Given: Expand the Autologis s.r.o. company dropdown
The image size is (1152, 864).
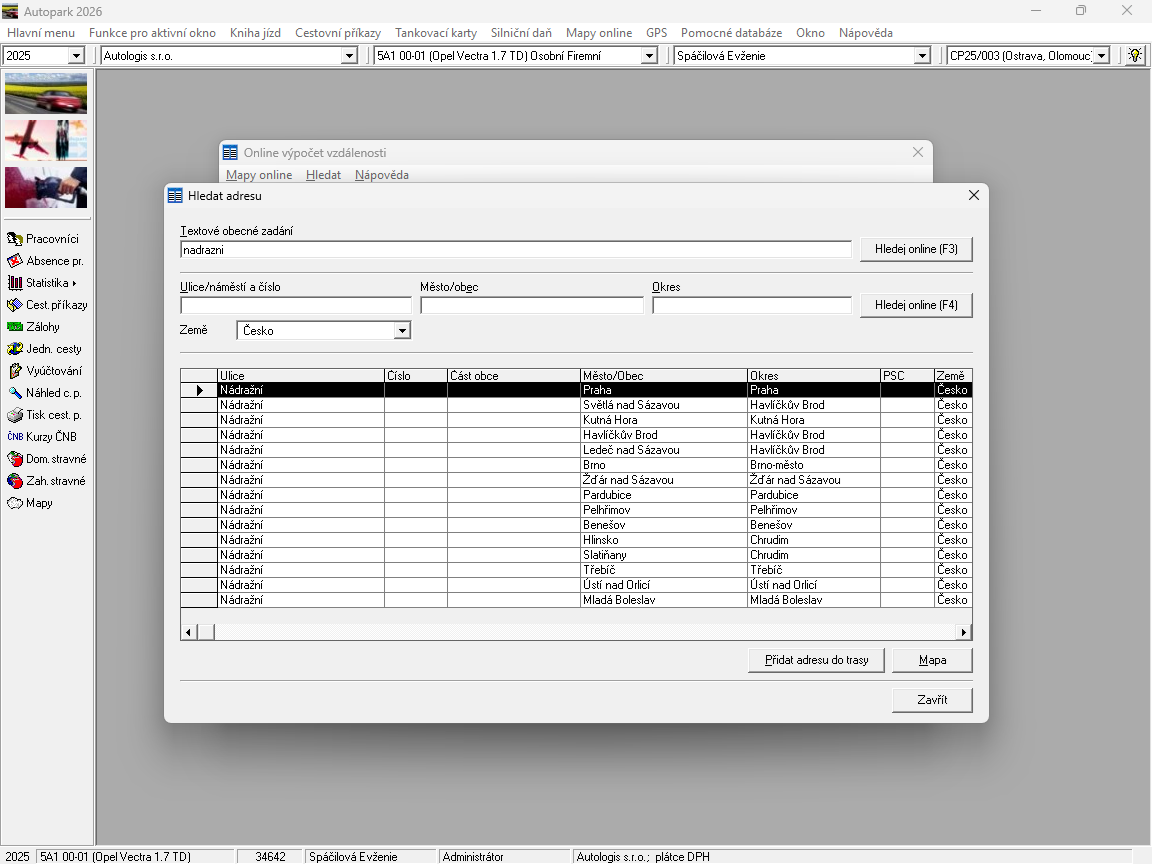Looking at the screenshot, I should pyautogui.click(x=349, y=56).
